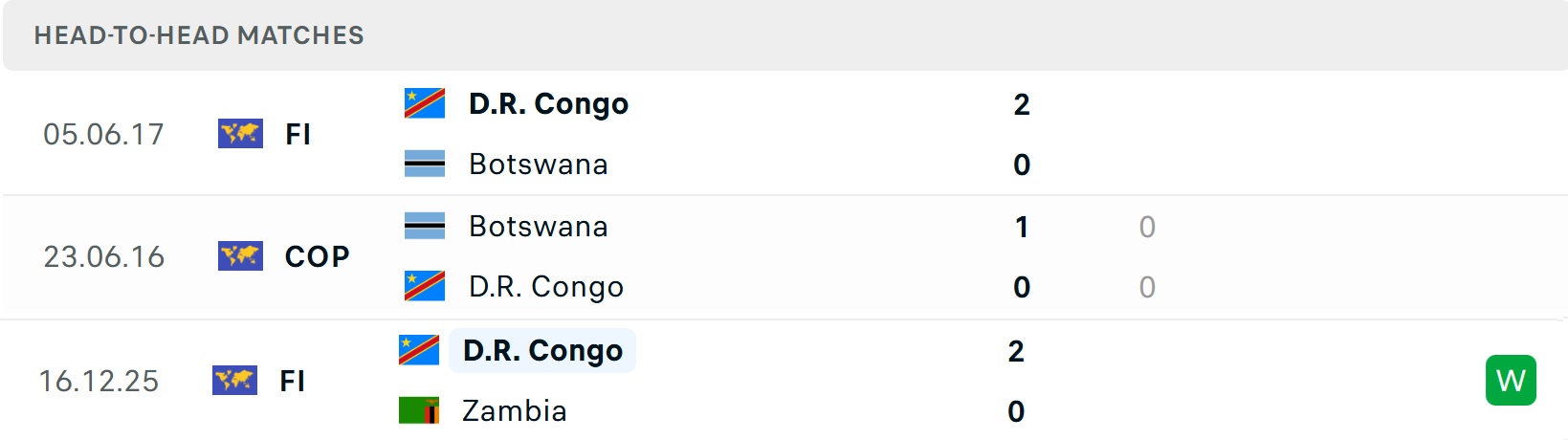Image resolution: width=1568 pixels, height=440 pixels.
Task: Click the world icon next to COP
Action: click(240, 256)
